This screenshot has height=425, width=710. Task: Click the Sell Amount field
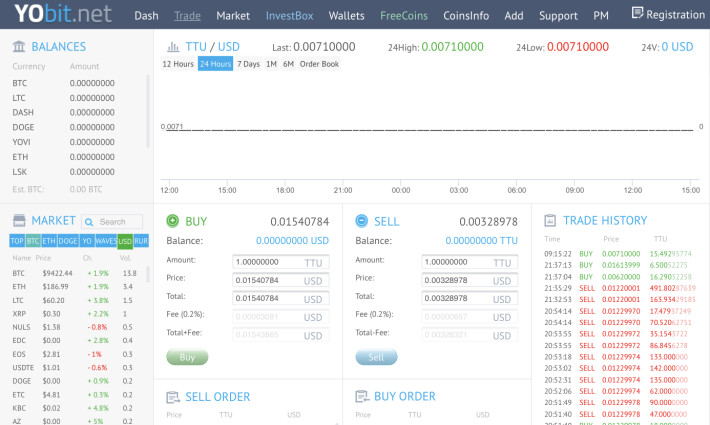[470, 262]
